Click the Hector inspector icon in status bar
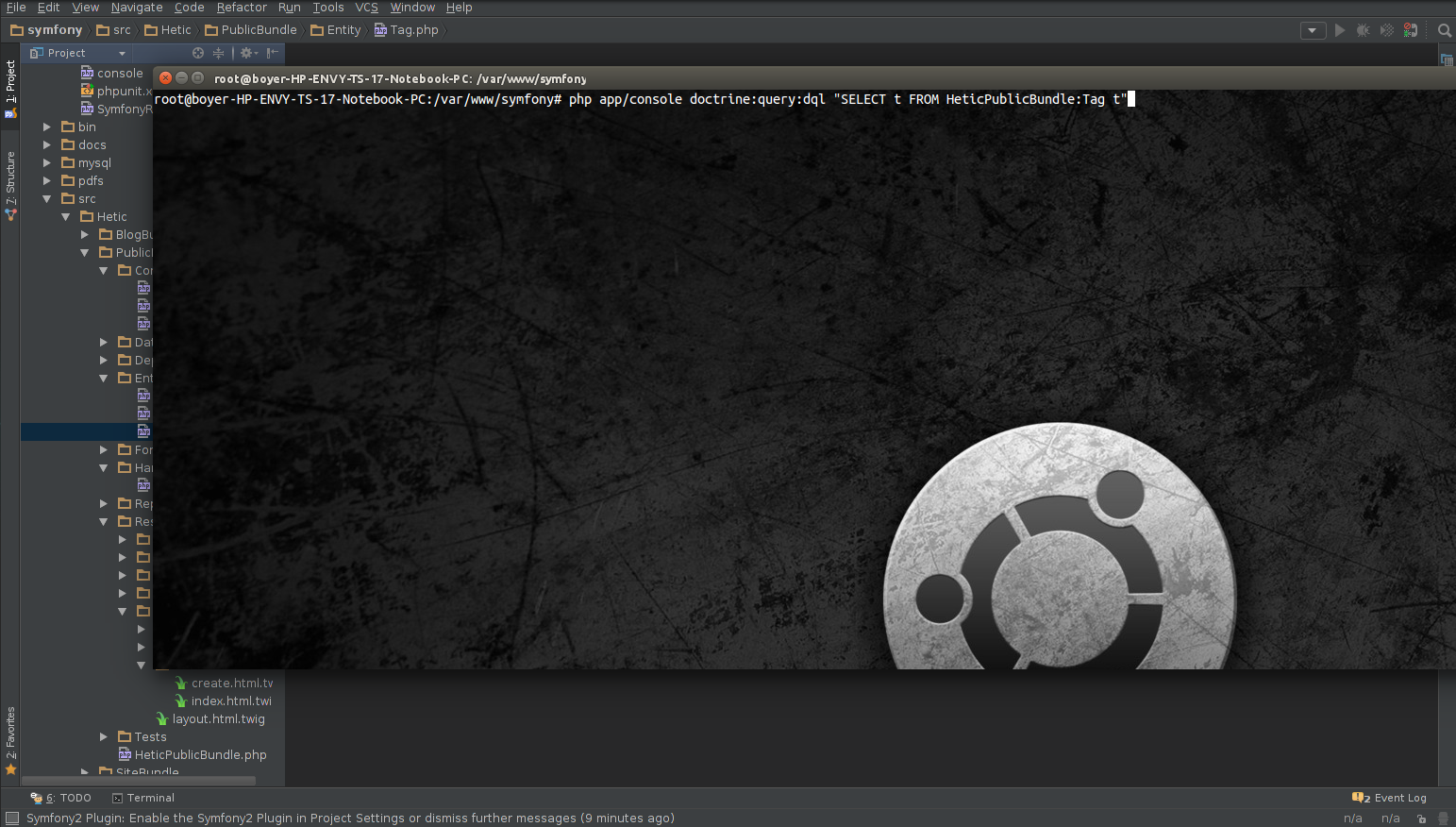The width and height of the screenshot is (1456, 827). pos(1443,819)
